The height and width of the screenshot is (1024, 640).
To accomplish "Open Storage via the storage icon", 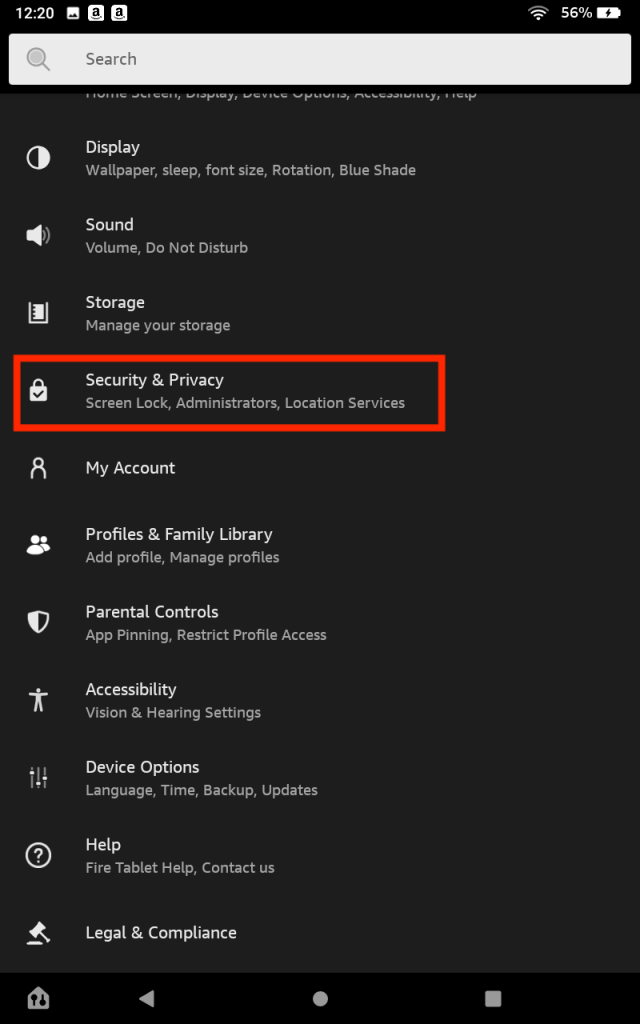I will tap(38, 313).
